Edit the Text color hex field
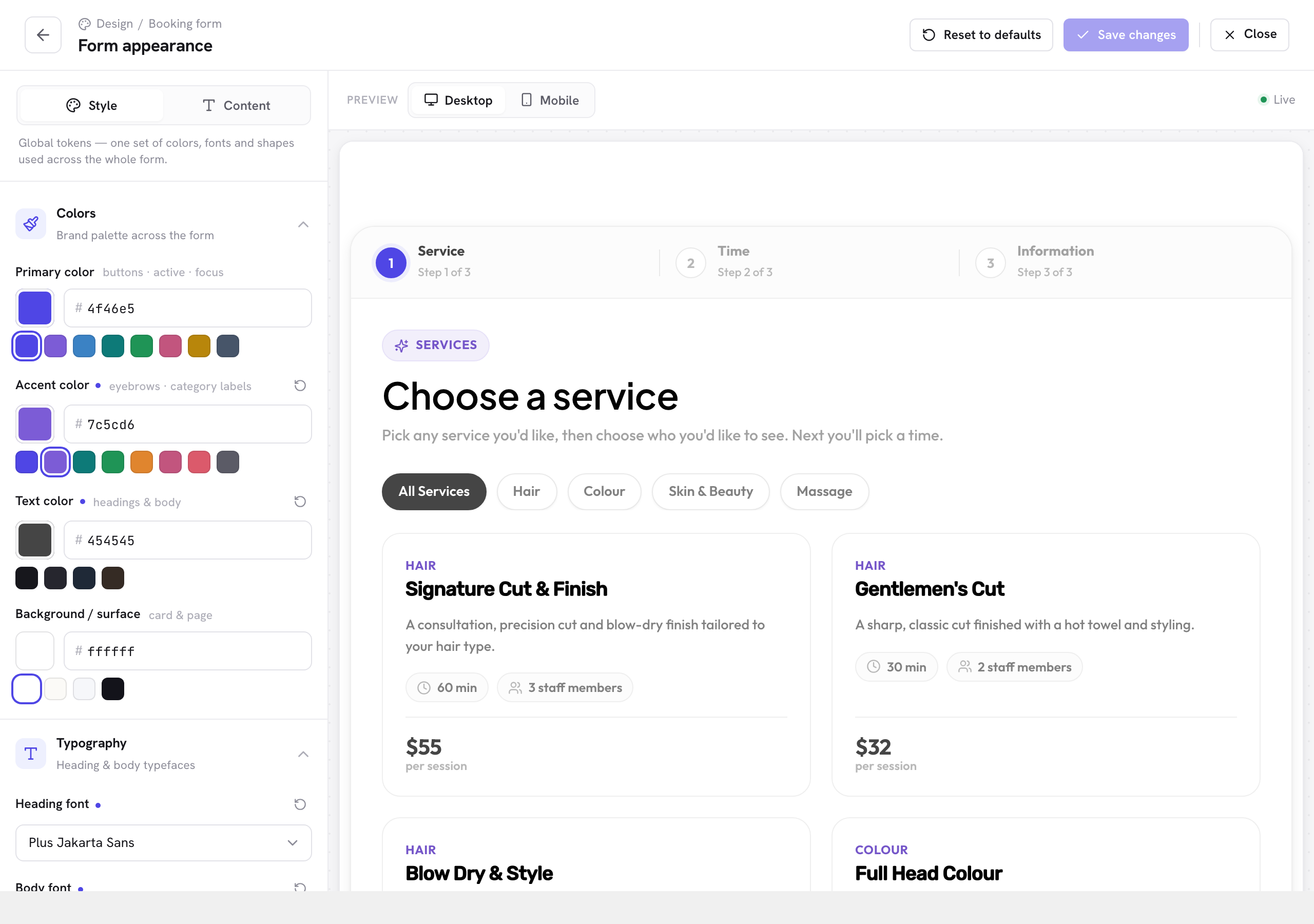Screen dimensions: 1314x924 [x=188, y=540]
